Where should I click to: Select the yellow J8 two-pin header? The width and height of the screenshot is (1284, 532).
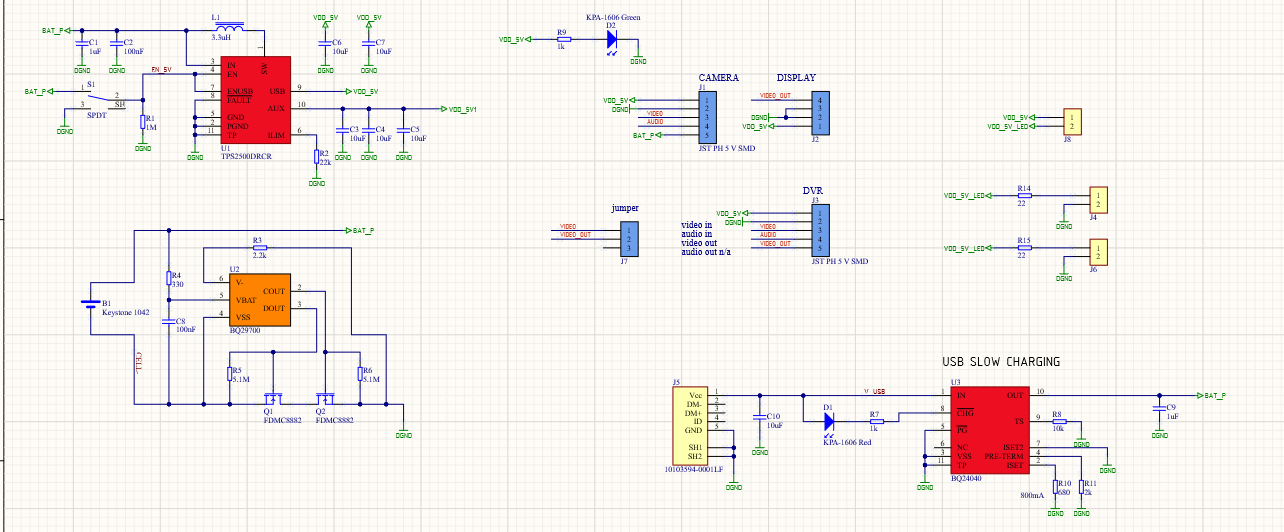[1072, 122]
